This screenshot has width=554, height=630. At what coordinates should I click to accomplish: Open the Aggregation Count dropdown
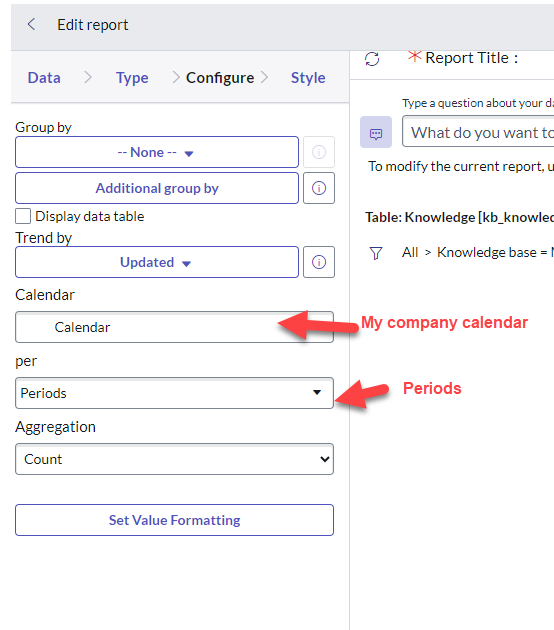click(x=174, y=459)
